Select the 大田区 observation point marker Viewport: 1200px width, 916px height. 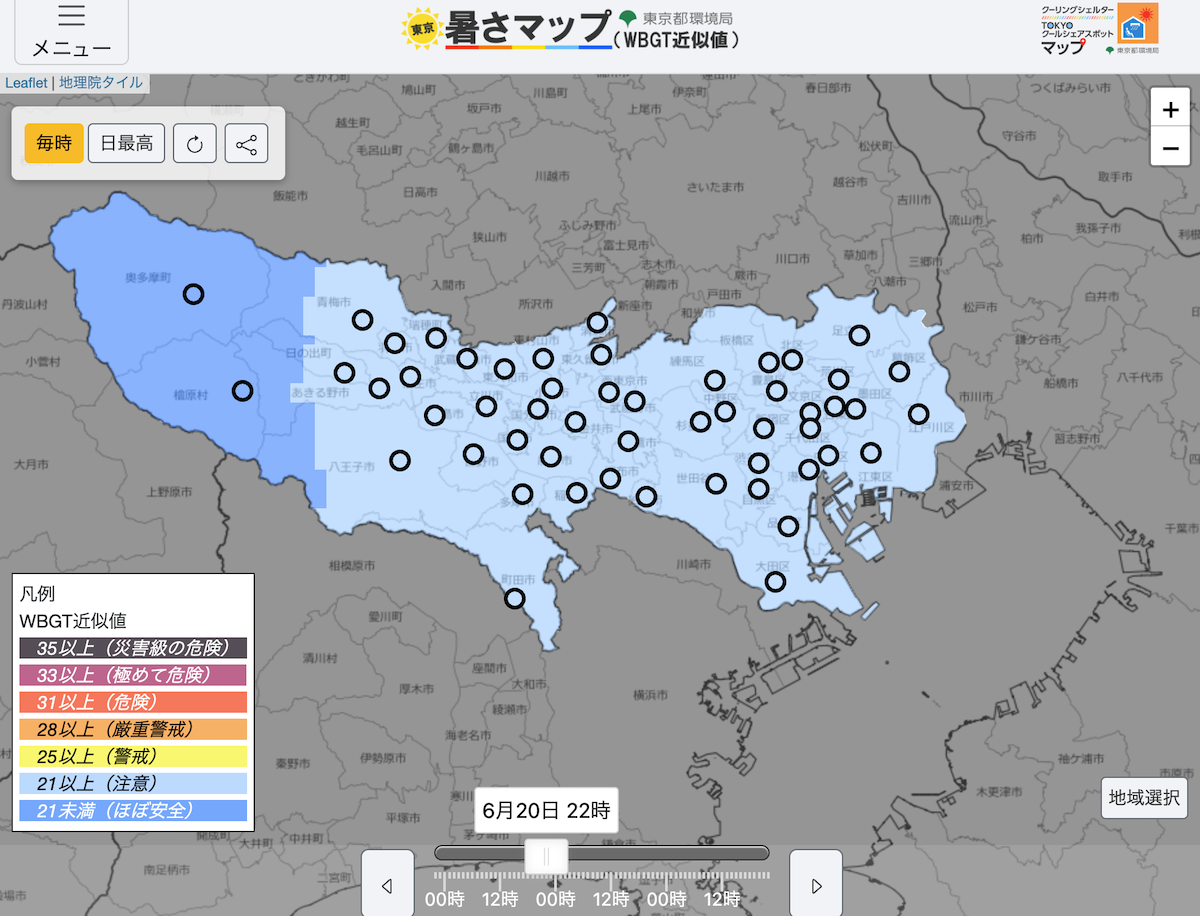coord(775,582)
